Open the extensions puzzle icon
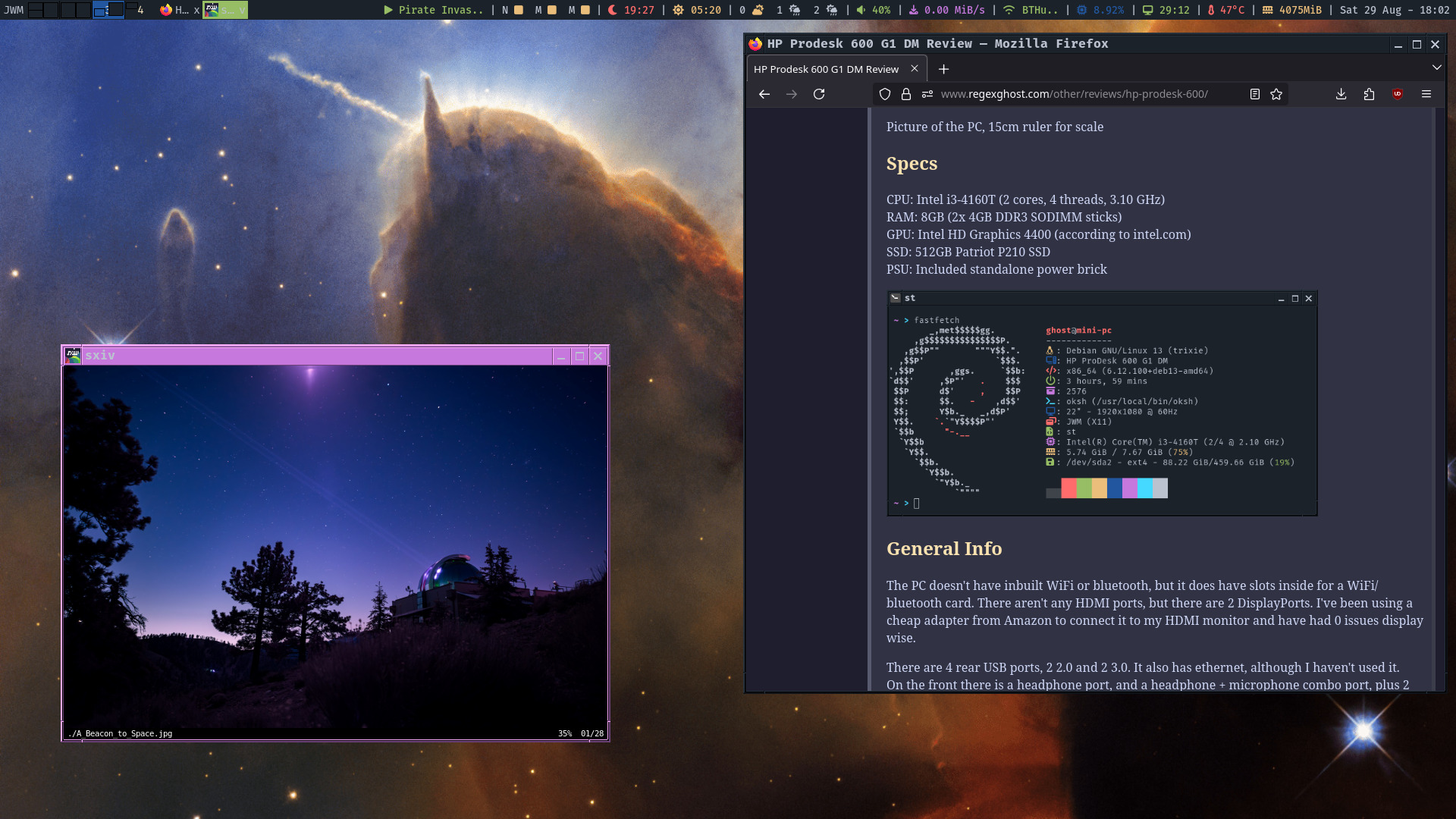The height and width of the screenshot is (819, 1456). [1369, 94]
